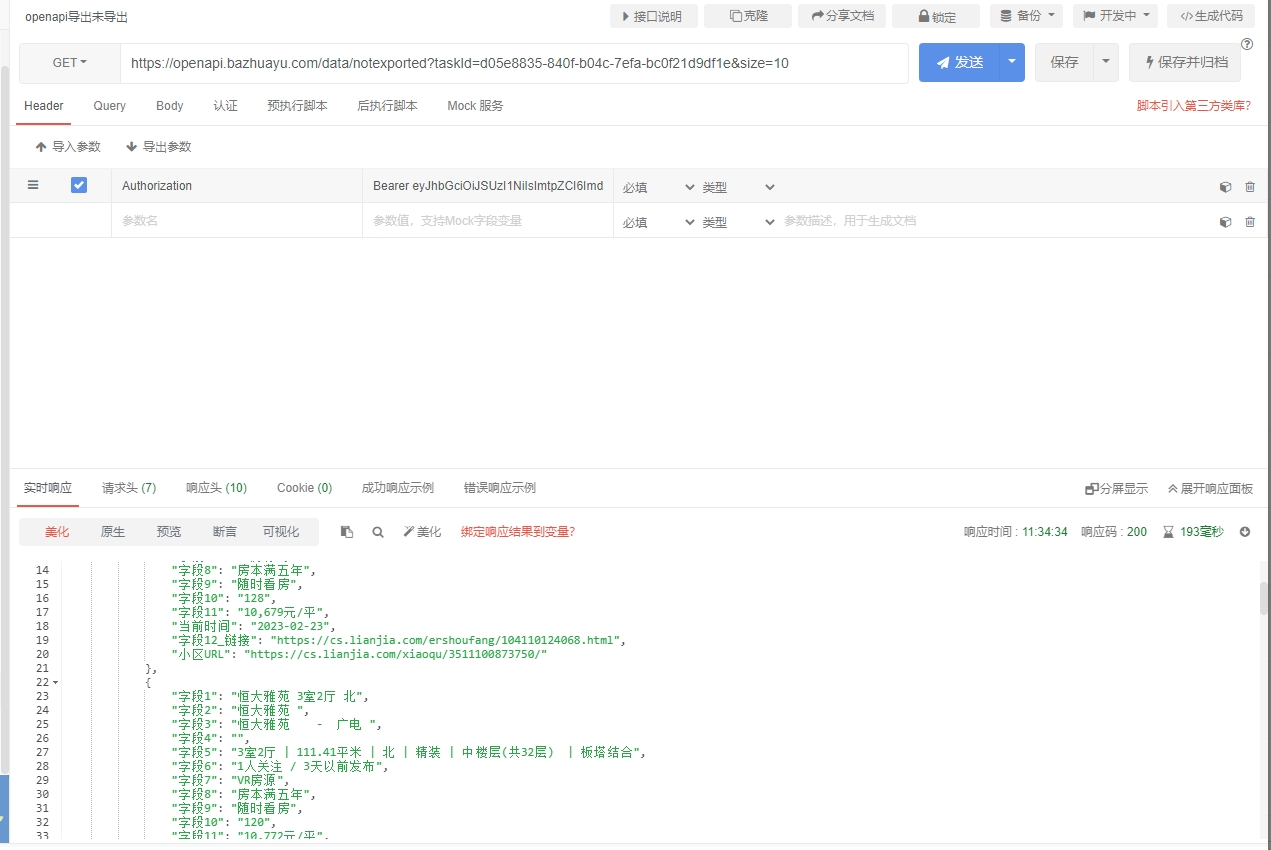Click the cube icon in Authorization row
The image size is (1271, 850).
(x=1225, y=187)
